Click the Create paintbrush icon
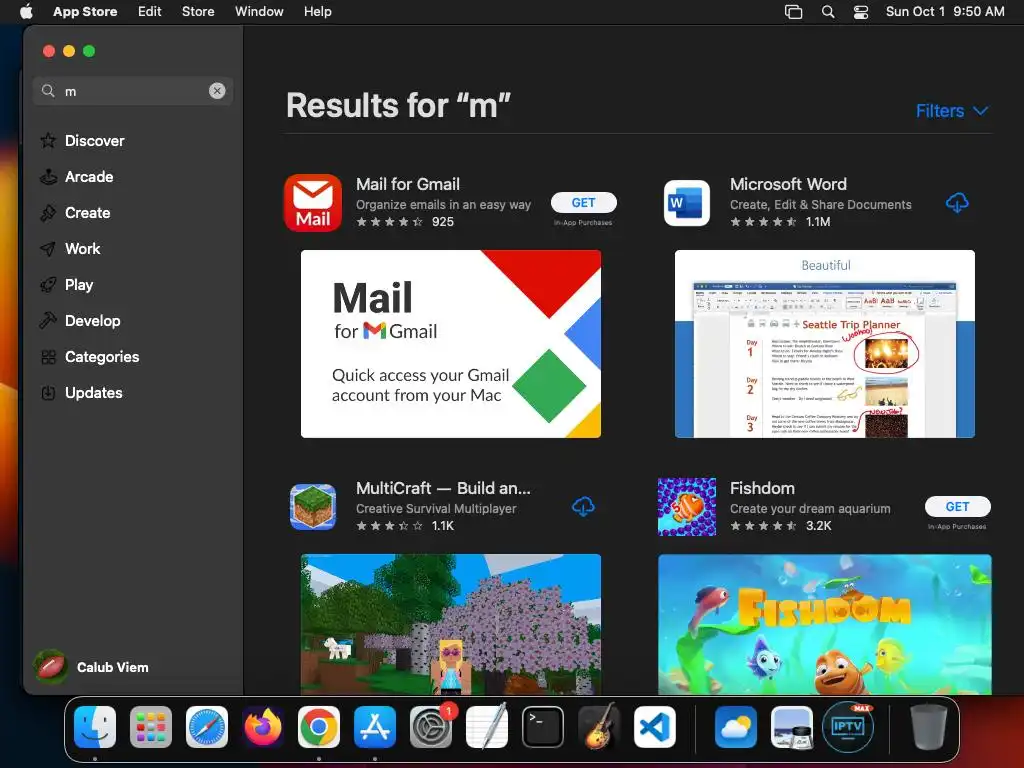1024x768 pixels. coord(48,213)
